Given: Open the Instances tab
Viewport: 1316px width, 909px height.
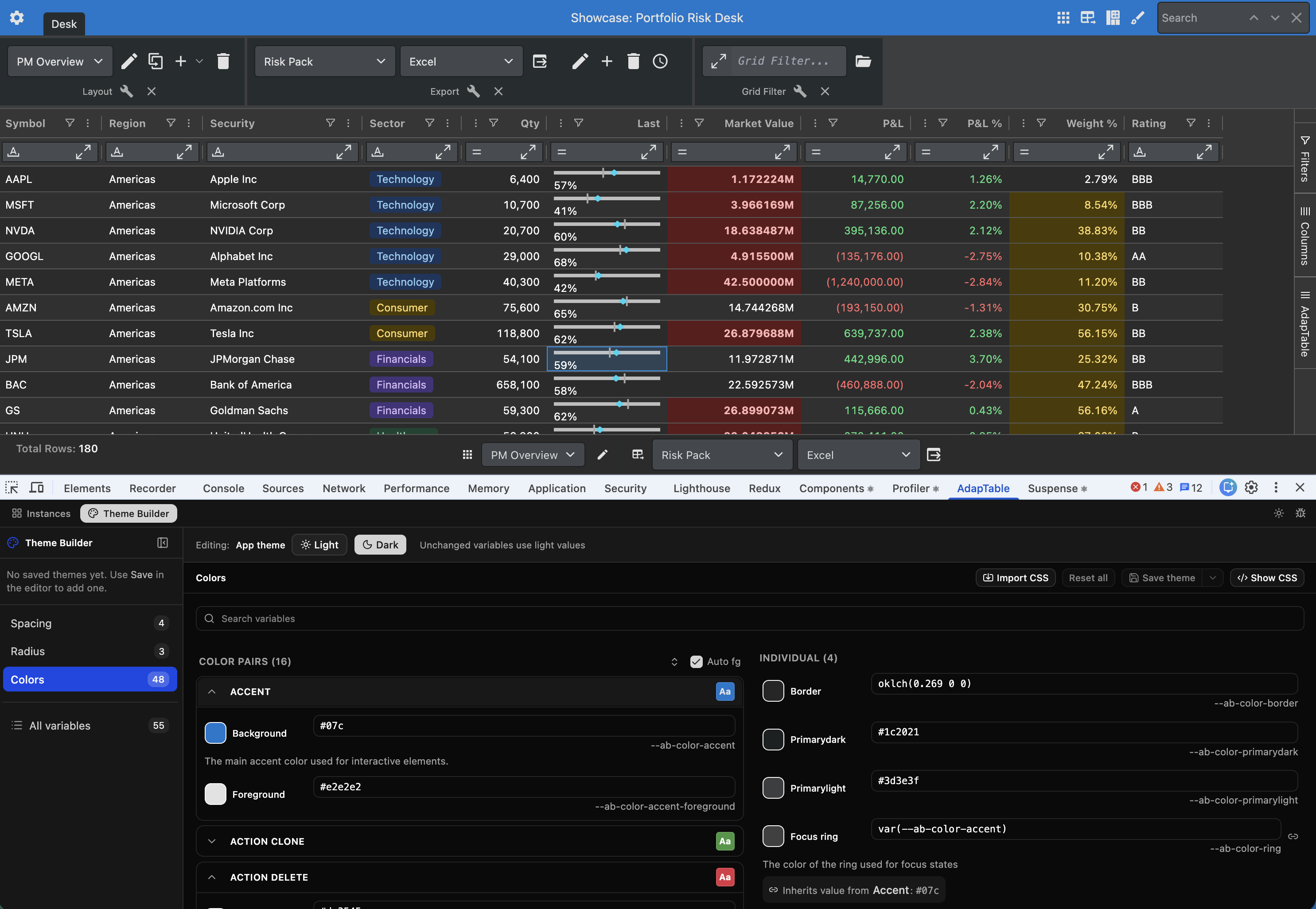Looking at the screenshot, I should (42, 513).
